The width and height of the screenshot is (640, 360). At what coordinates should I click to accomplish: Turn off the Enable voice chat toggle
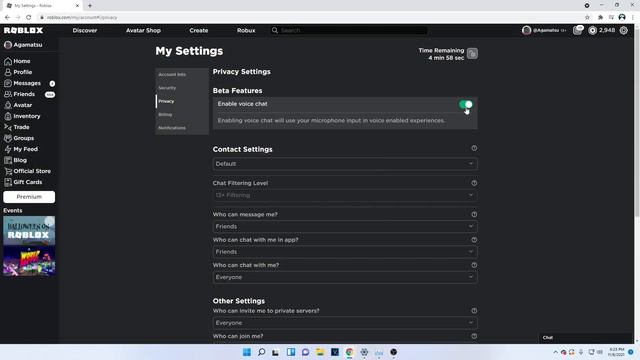[x=466, y=104]
